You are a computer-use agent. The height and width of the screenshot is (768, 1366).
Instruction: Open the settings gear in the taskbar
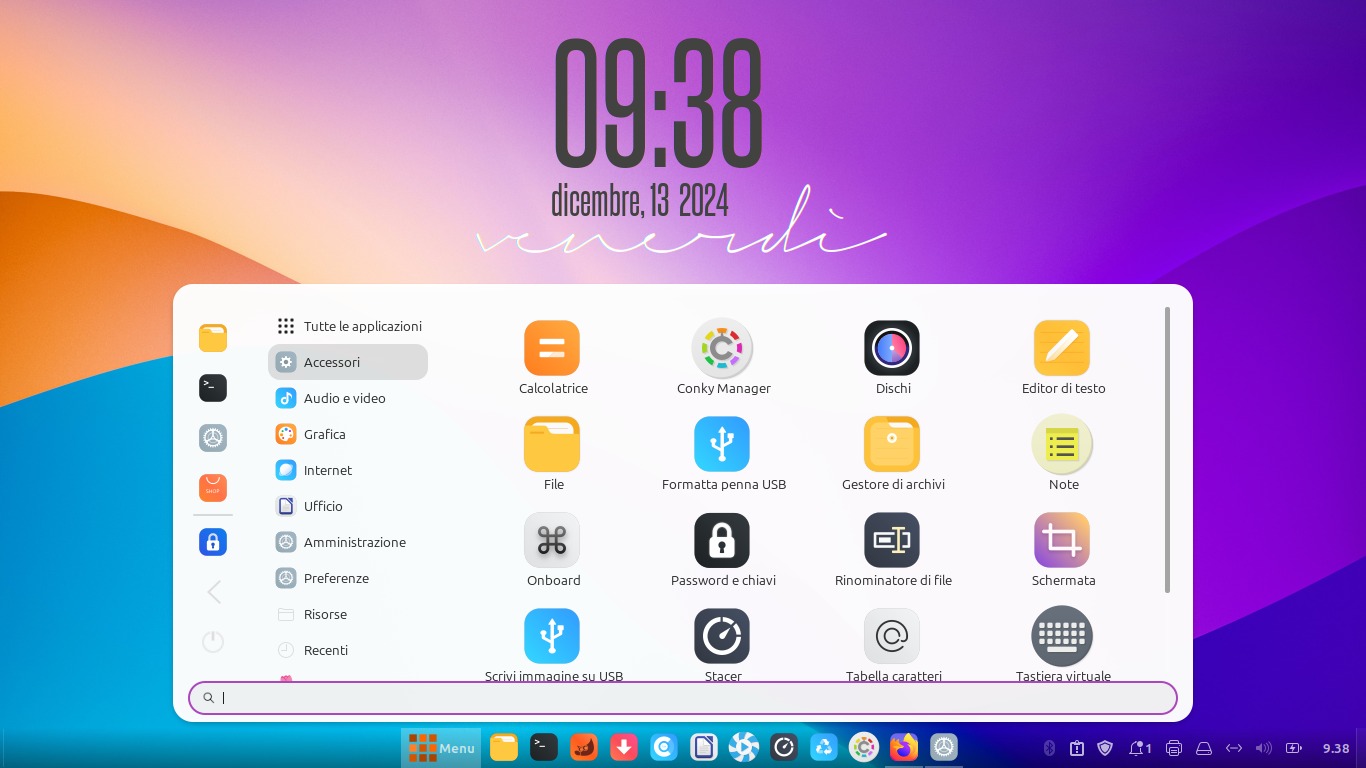pos(944,747)
